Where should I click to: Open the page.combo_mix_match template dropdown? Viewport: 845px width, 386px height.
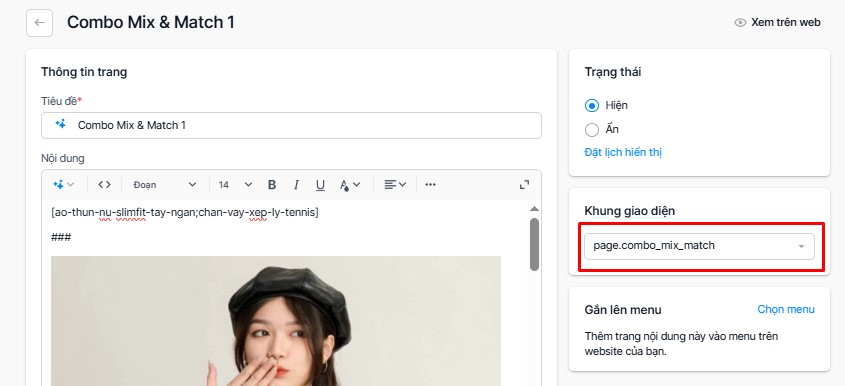pyautogui.click(x=699, y=246)
